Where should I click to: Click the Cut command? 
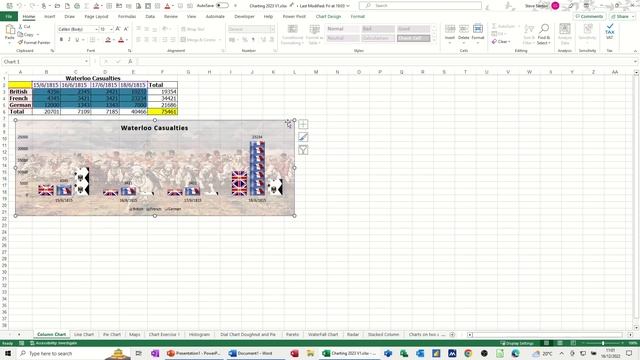coord(24,27)
